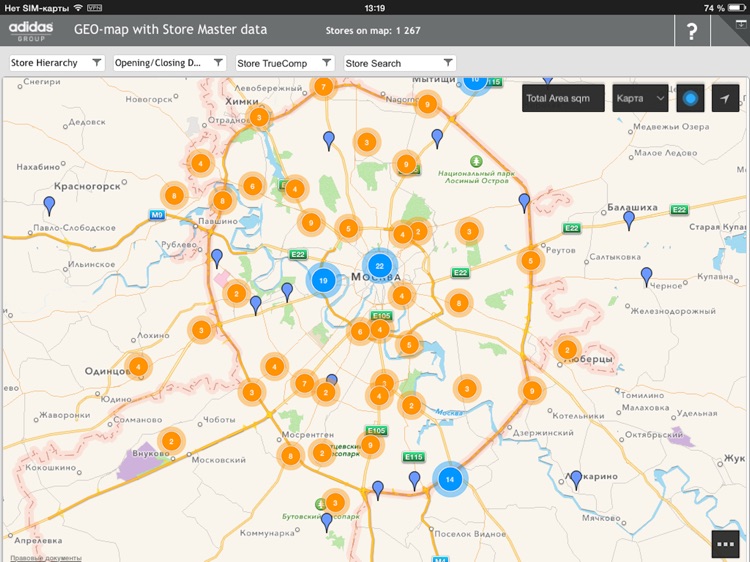Select store pin near Рублево
The height and width of the screenshot is (562, 750).
[217, 258]
